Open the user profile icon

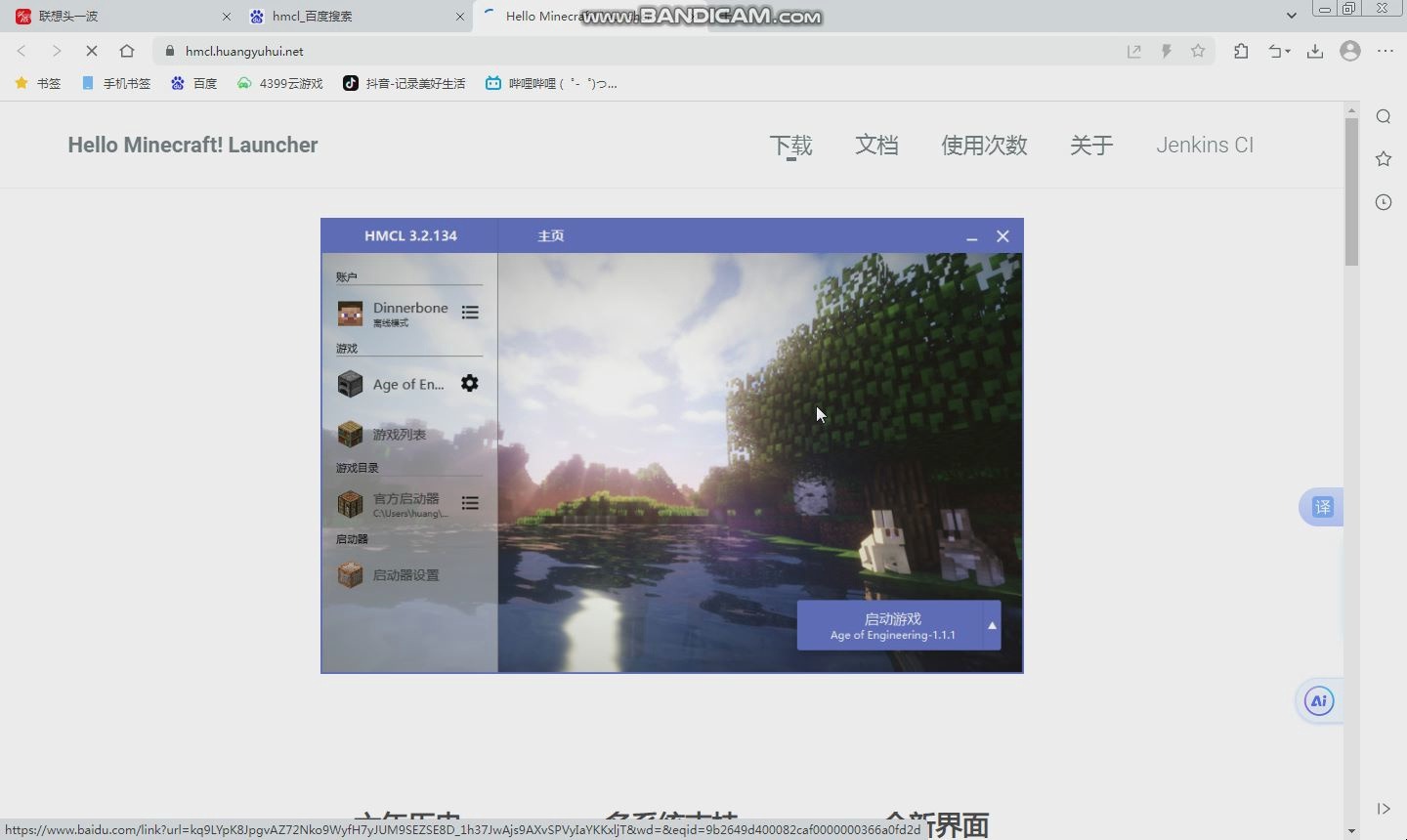[1350, 52]
